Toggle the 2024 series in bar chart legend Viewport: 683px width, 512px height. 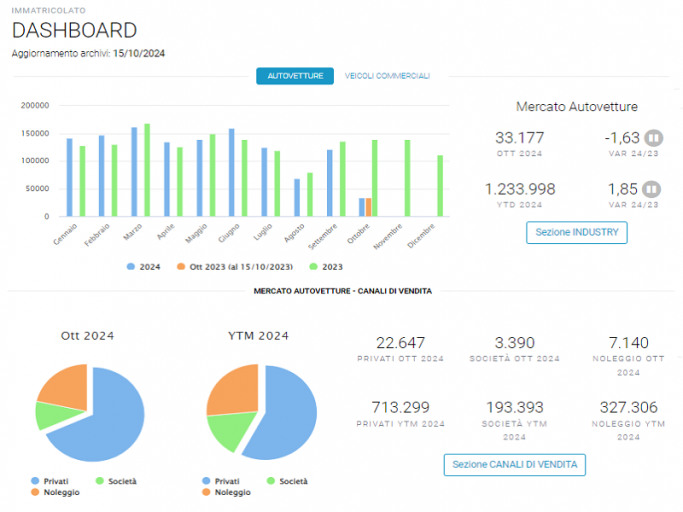[143, 267]
